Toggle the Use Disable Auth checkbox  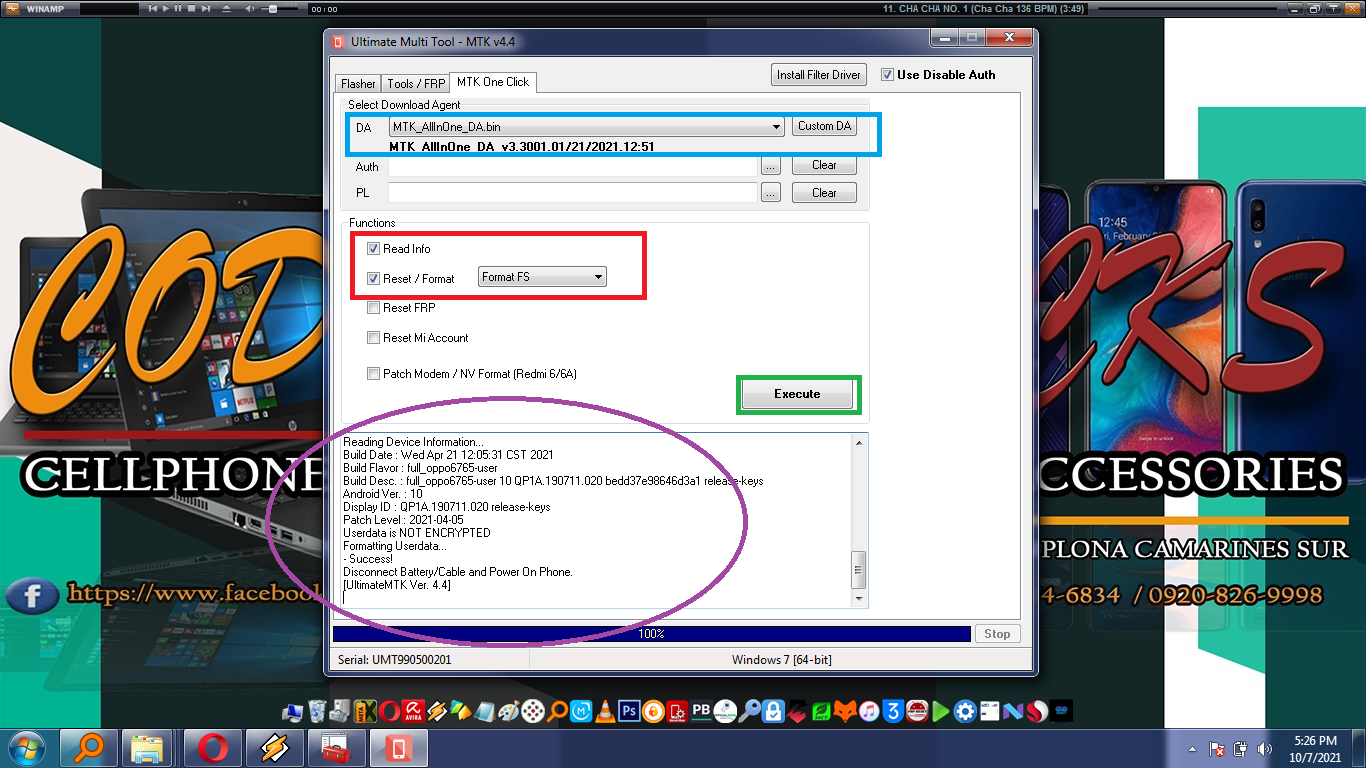[887, 75]
